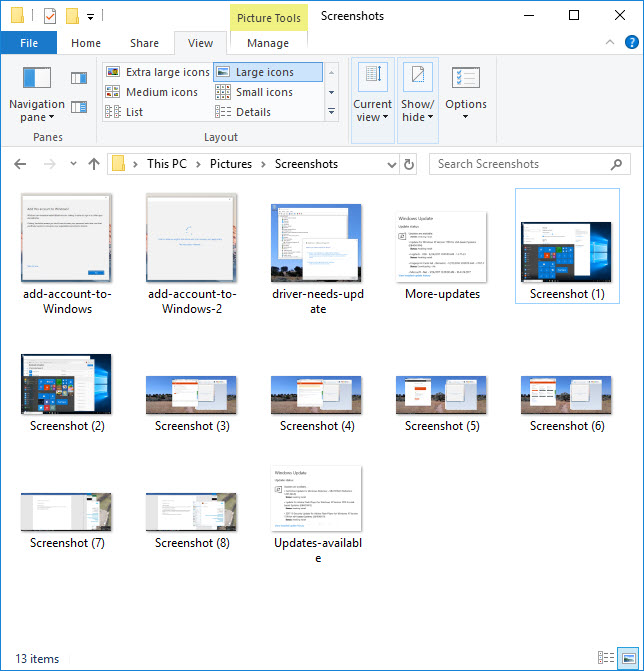Select Screenshot (8) thumbnail
644x671 pixels.
pos(191,512)
